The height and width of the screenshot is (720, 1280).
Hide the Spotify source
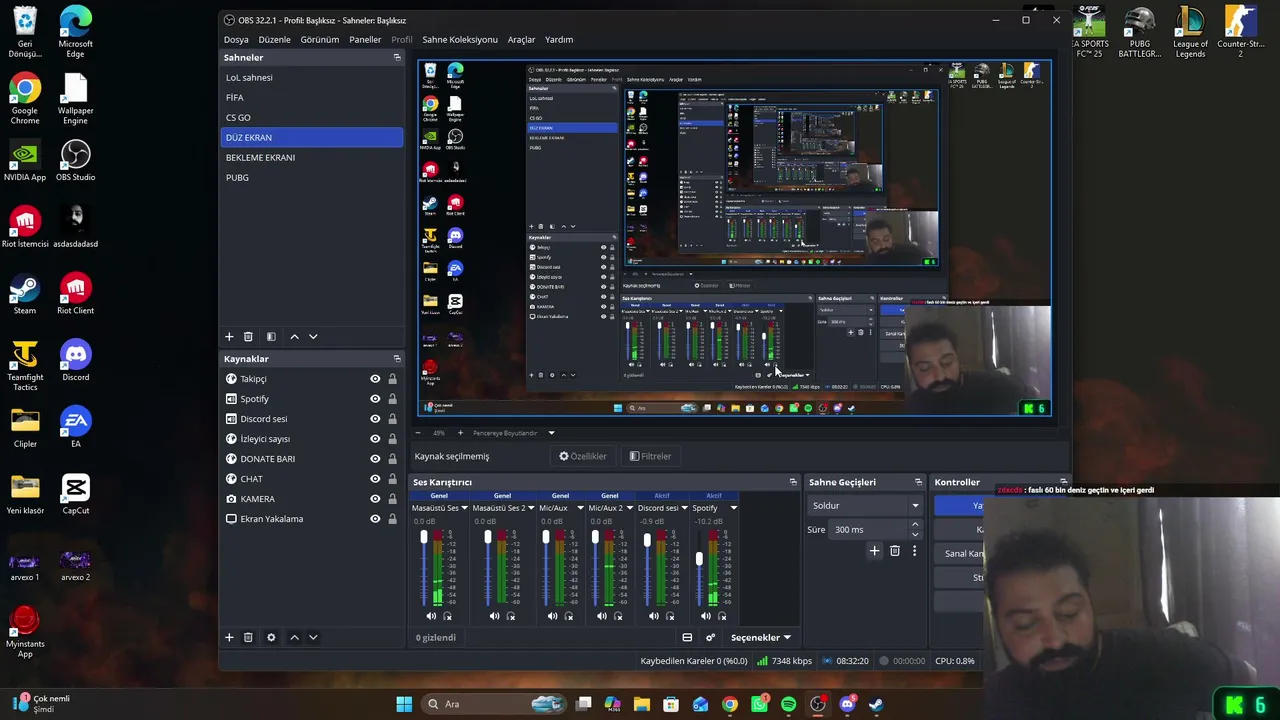coord(375,399)
